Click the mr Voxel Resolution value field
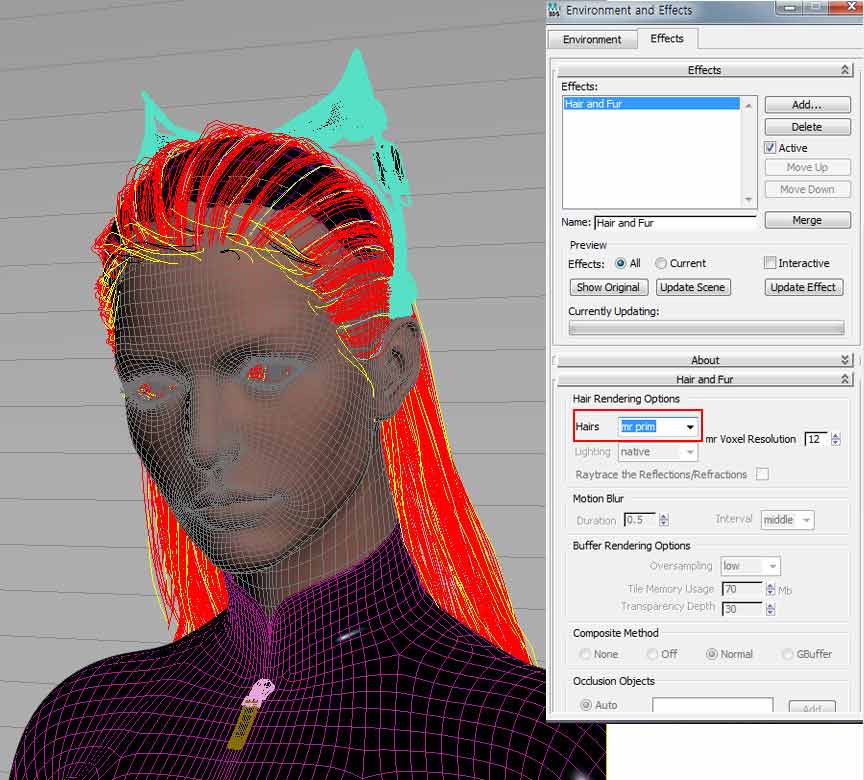 coord(816,439)
